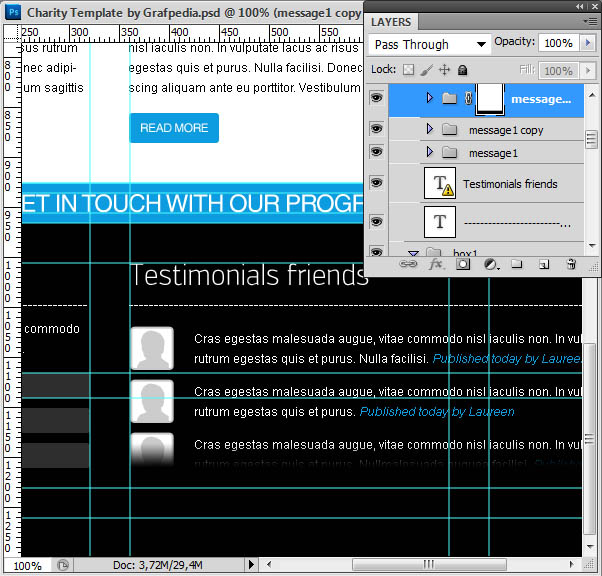Image resolution: width=602 pixels, height=576 pixels.
Task: Open the layer style fx menu
Action: [x=437, y=264]
